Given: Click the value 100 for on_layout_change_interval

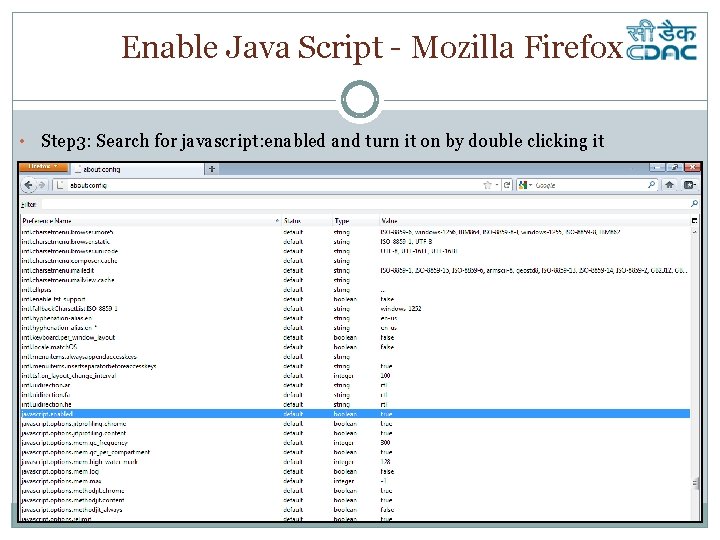Looking at the screenshot, I should click(385, 376).
